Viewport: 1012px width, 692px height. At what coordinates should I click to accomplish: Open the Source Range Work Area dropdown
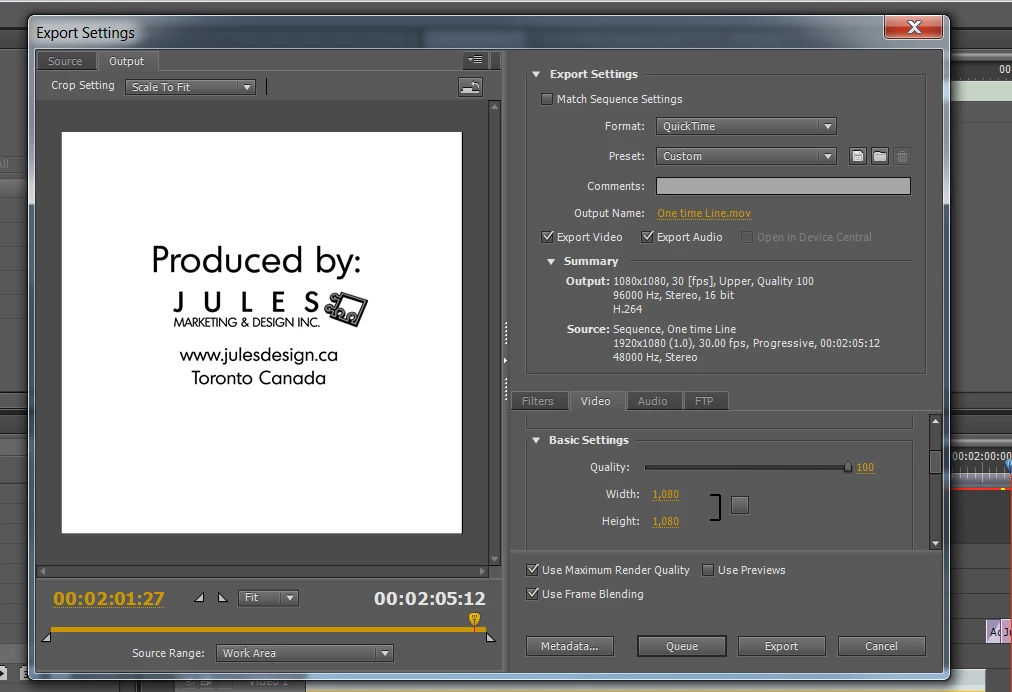click(305, 653)
